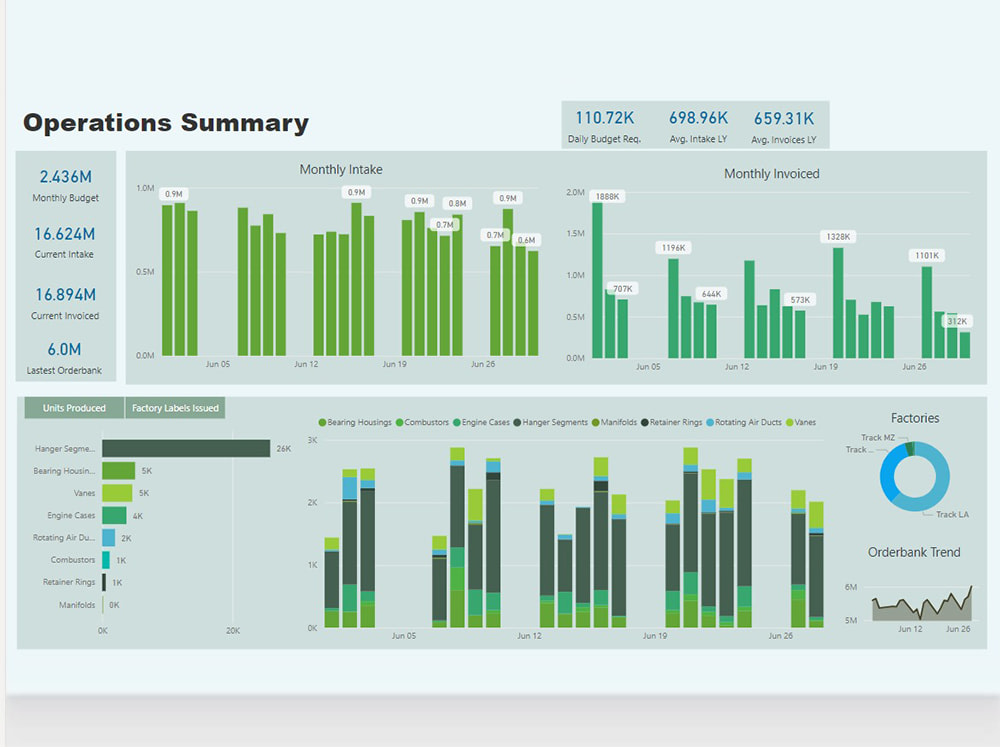Select the Monthly Budget 2.436M card
This screenshot has height=750, width=1000.
pos(66,185)
